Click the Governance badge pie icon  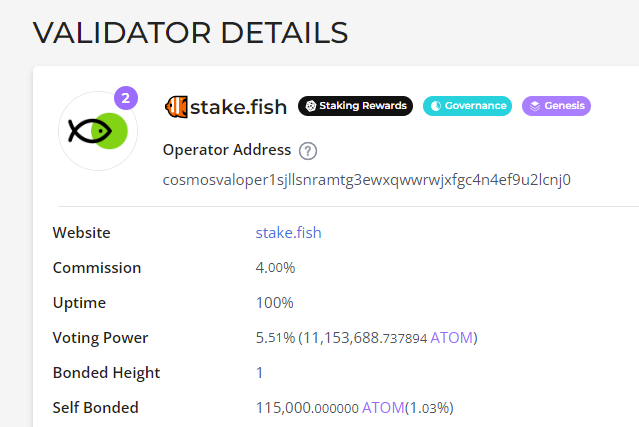point(436,106)
